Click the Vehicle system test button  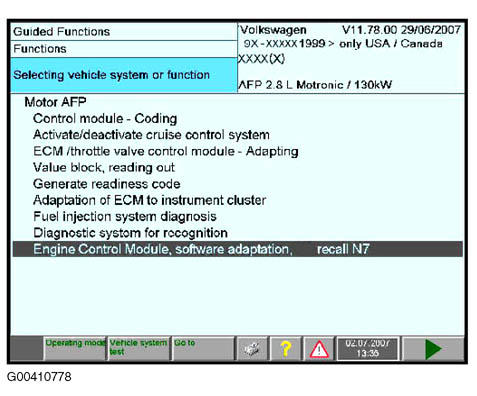point(139,349)
